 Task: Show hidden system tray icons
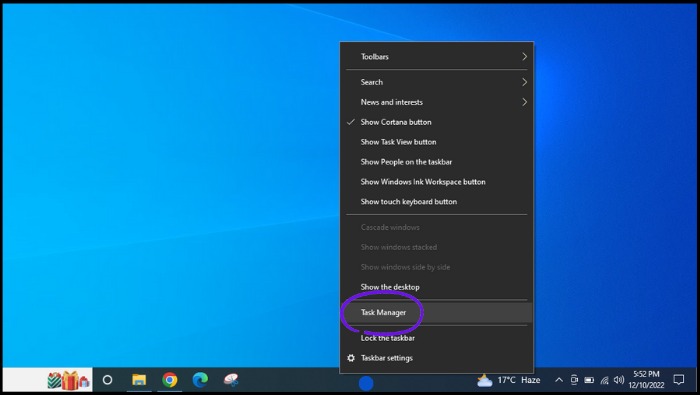coord(558,380)
